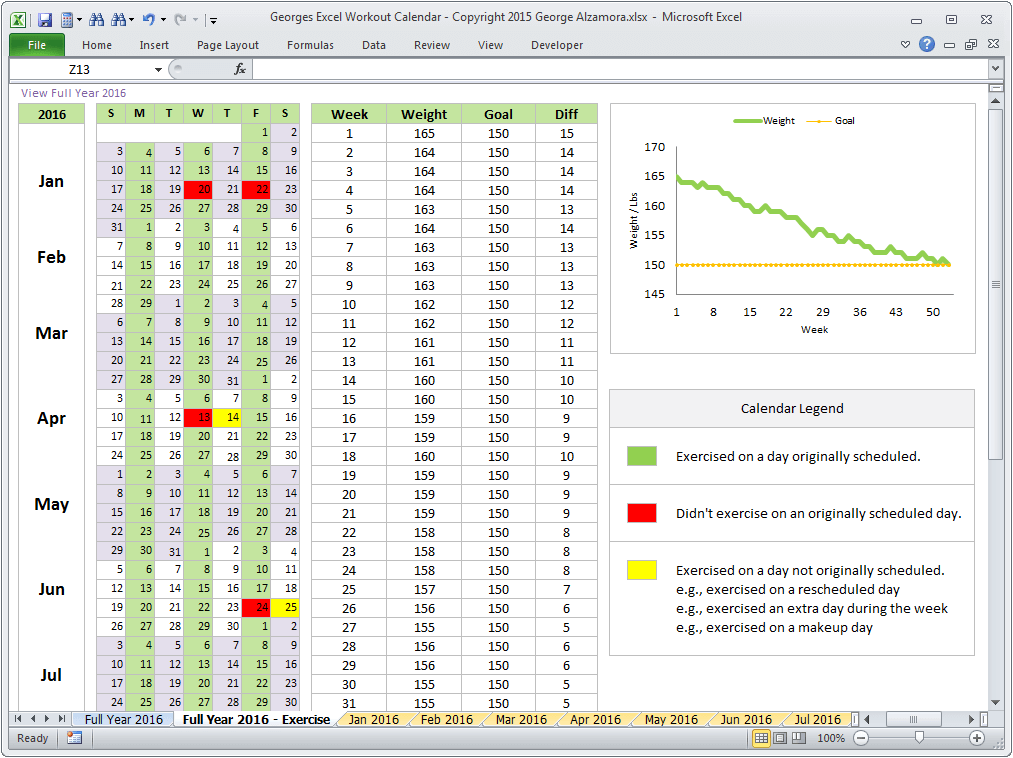
Task: Click the Excel application icon in title bar
Action: [x=18, y=19]
